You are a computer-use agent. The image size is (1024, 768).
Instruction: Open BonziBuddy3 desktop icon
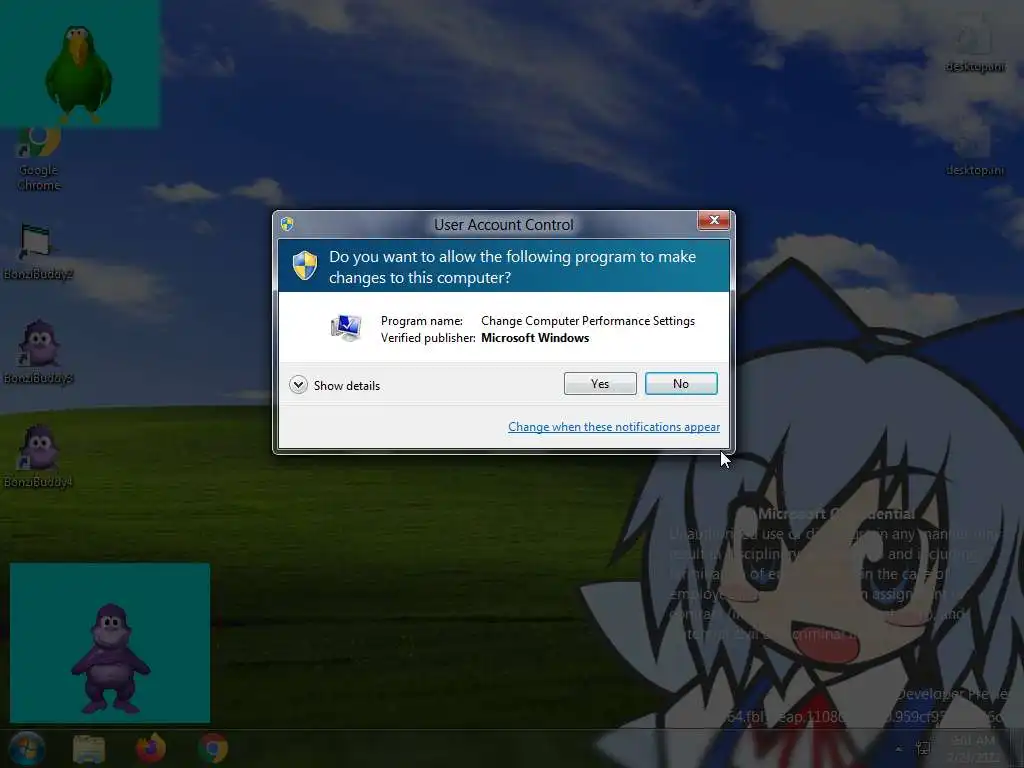pos(38,353)
